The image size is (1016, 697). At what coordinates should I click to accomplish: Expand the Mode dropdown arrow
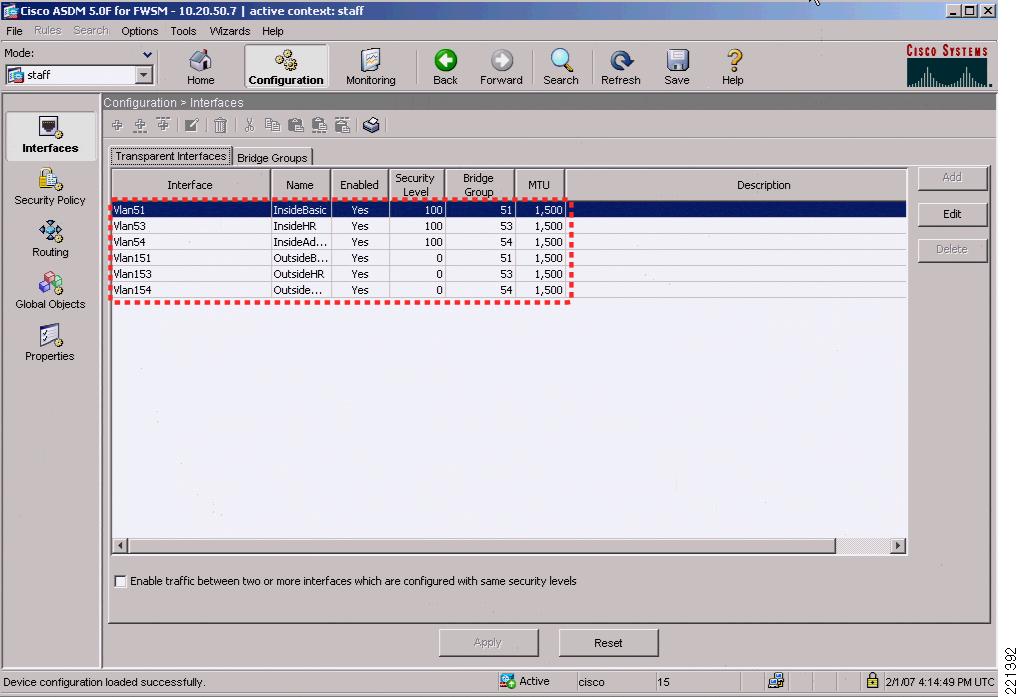click(x=147, y=54)
